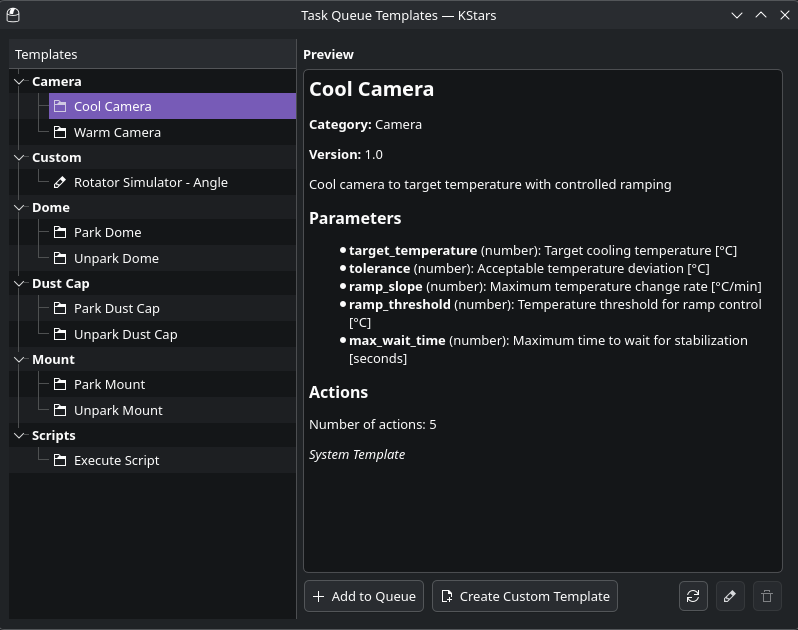Image resolution: width=798 pixels, height=630 pixels.
Task: Click the folder icon beside Warm Camera
Action: point(60,132)
